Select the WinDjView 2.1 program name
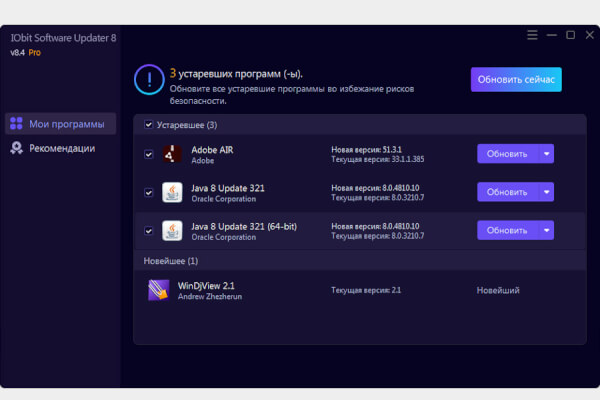This screenshot has height=400, width=600. point(206,286)
